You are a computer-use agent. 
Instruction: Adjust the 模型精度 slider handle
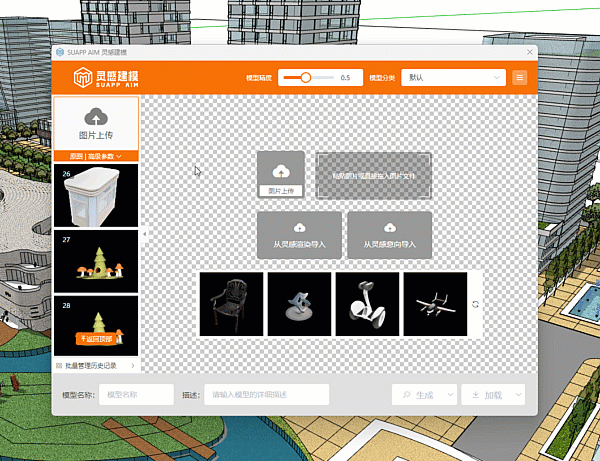pos(305,77)
